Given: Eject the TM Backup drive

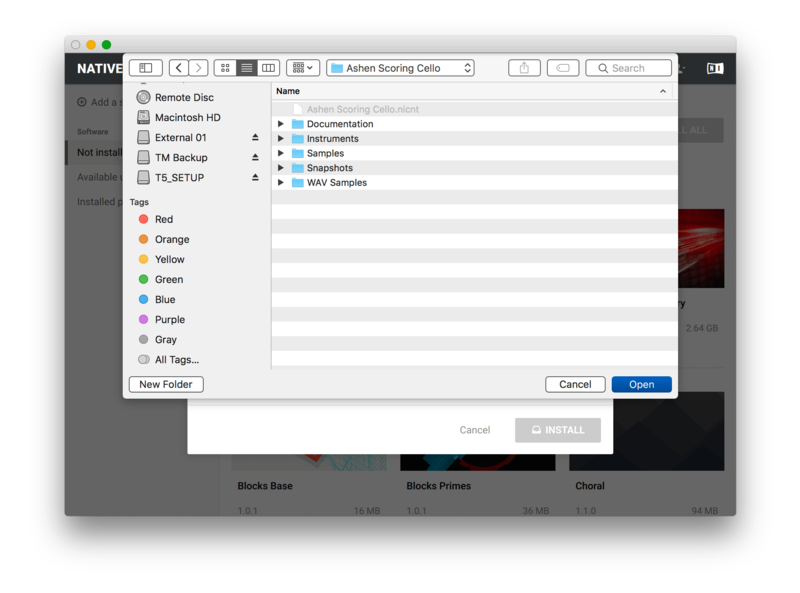Looking at the screenshot, I should (x=255, y=158).
